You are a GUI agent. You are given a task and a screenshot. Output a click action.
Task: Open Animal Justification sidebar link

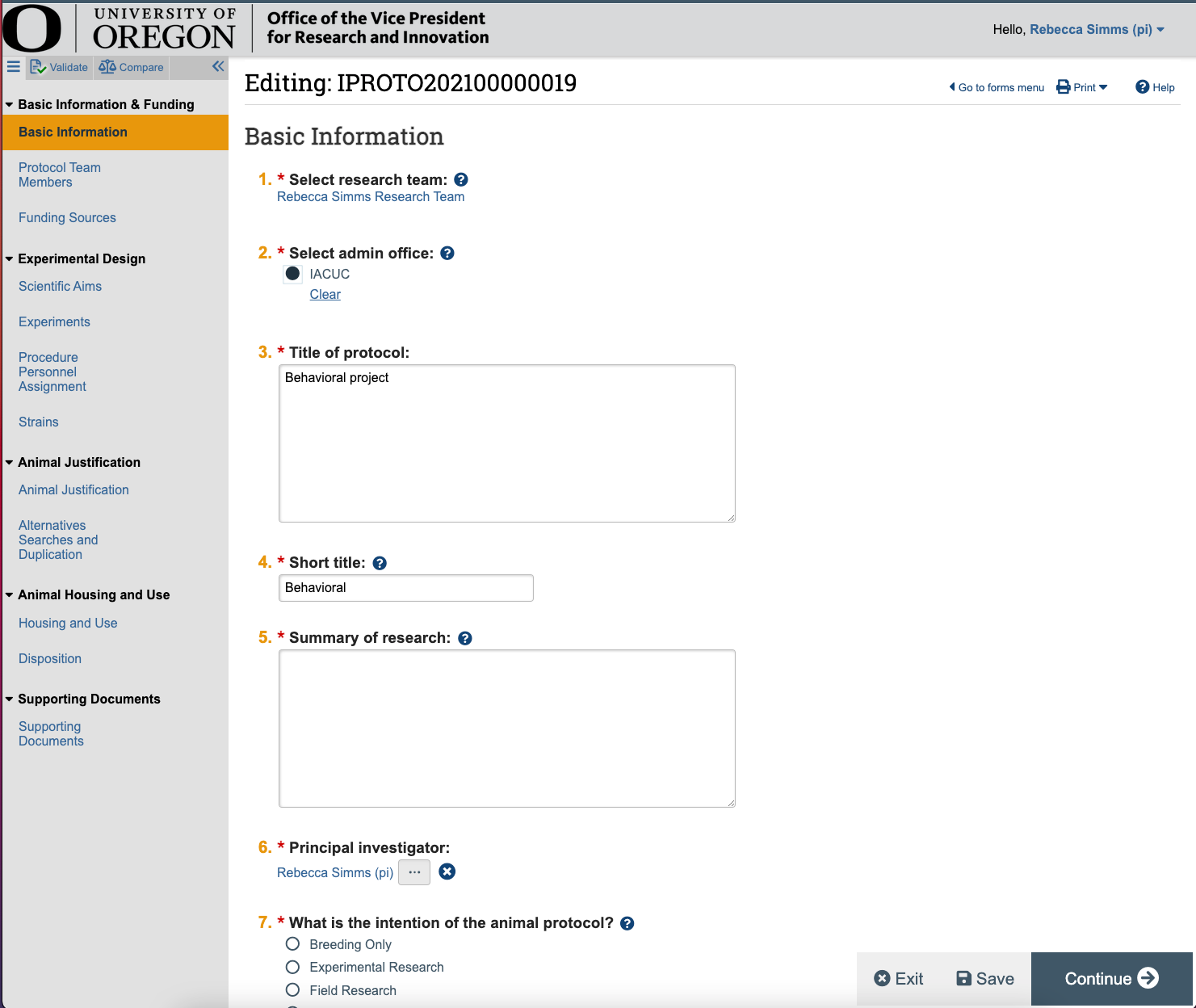[73, 490]
